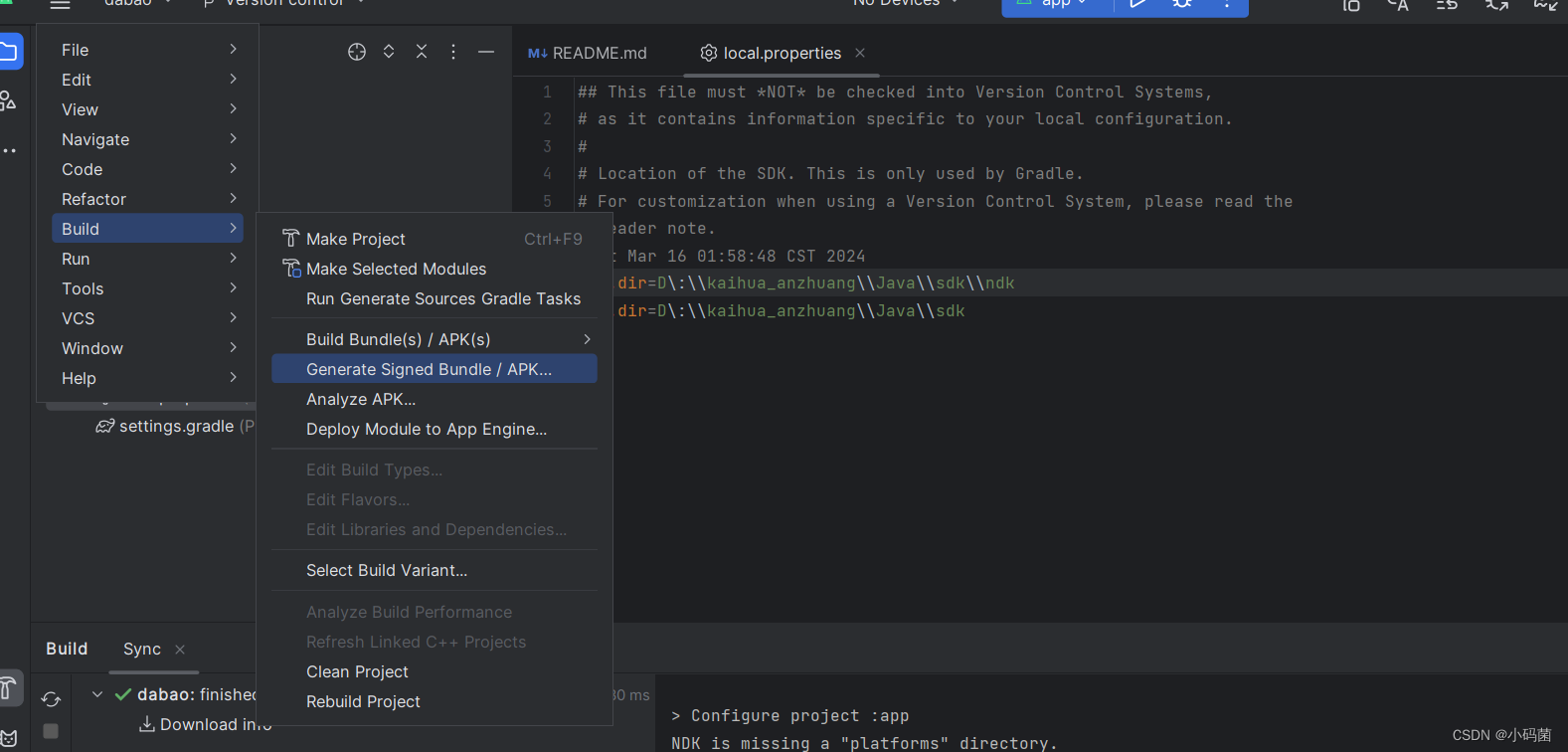Expand the File menu arrow

233,49
